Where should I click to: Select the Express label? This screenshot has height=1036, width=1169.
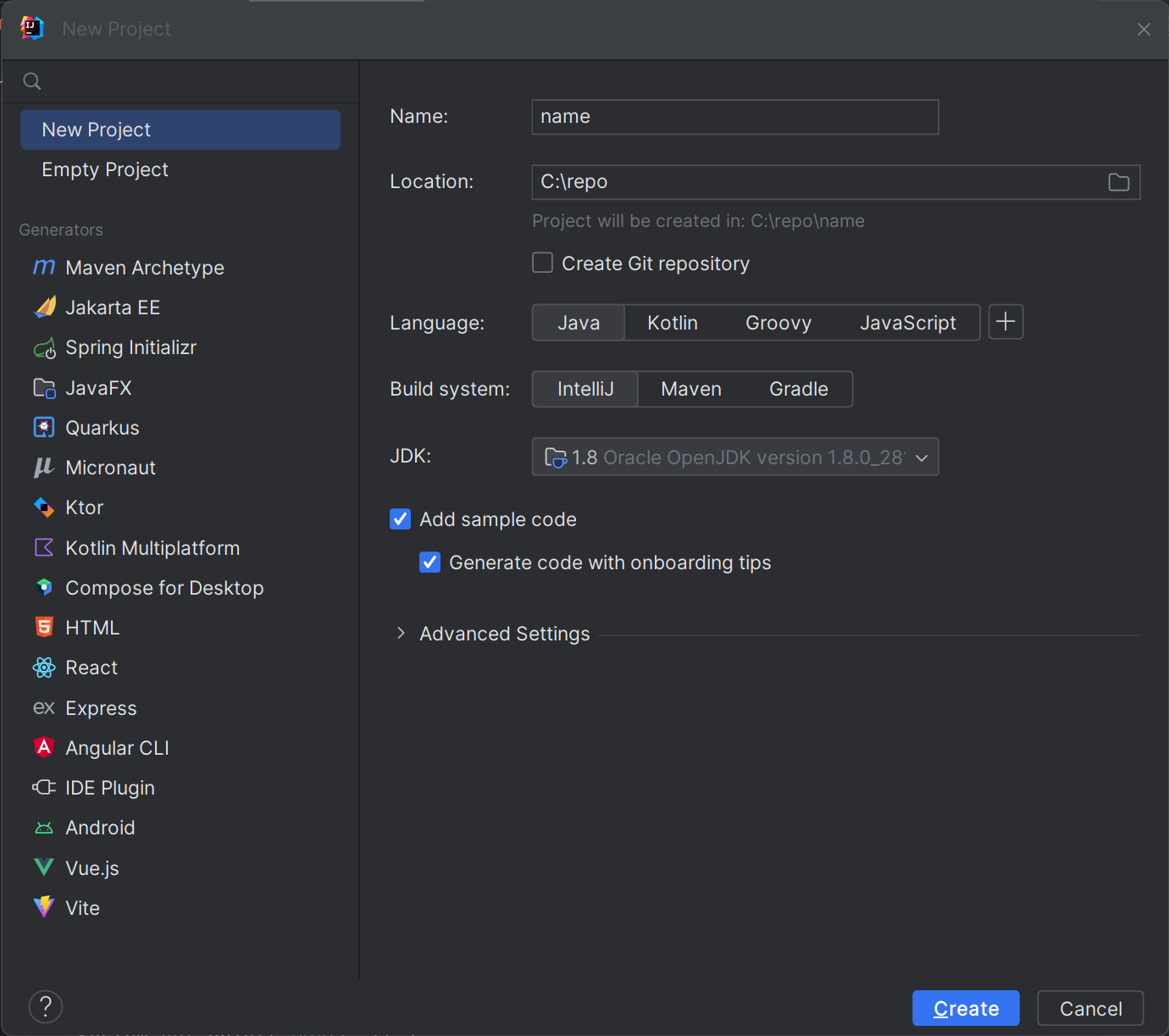[101, 708]
